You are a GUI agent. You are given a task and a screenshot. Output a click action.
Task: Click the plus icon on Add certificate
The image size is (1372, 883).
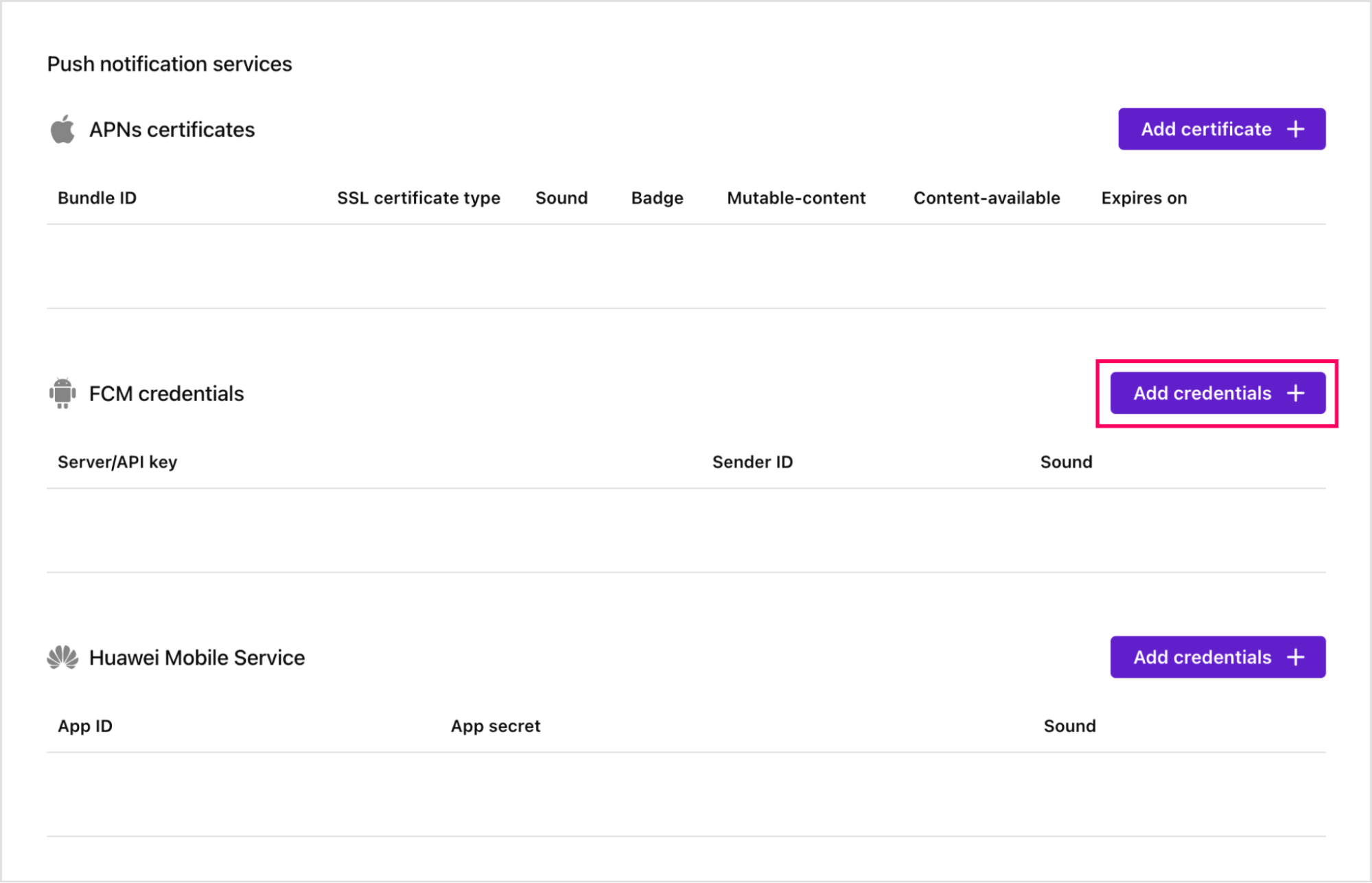pos(1295,129)
